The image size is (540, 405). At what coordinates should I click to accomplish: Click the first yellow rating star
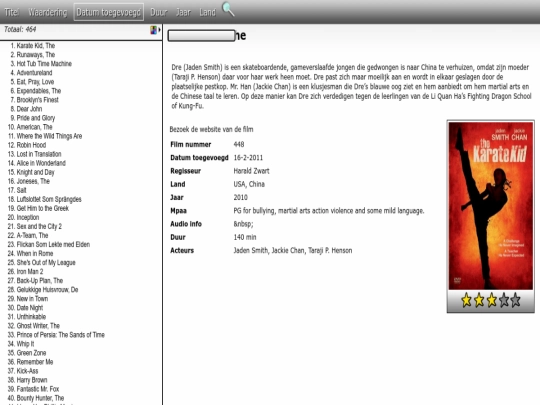[466, 300]
